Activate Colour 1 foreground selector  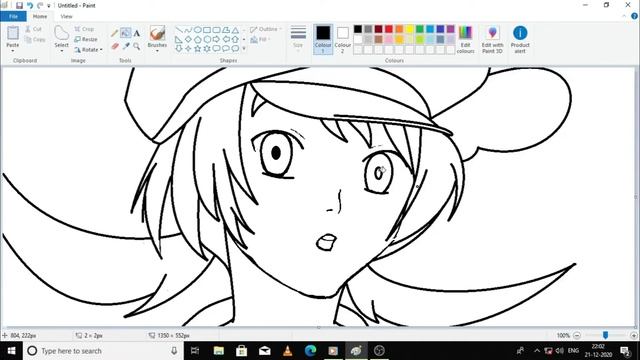coord(323,39)
